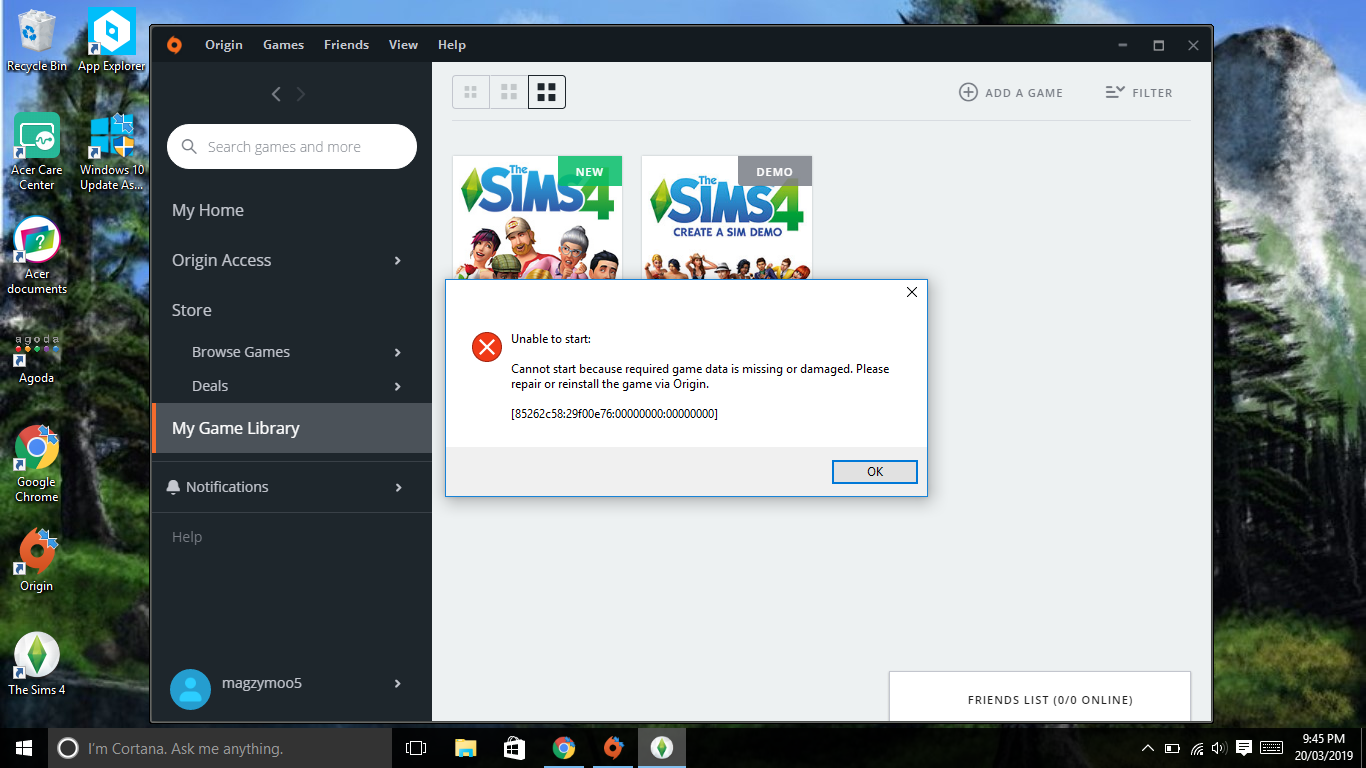The height and width of the screenshot is (768, 1366).
Task: Close the Unable to start dialog
Action: [x=911, y=292]
